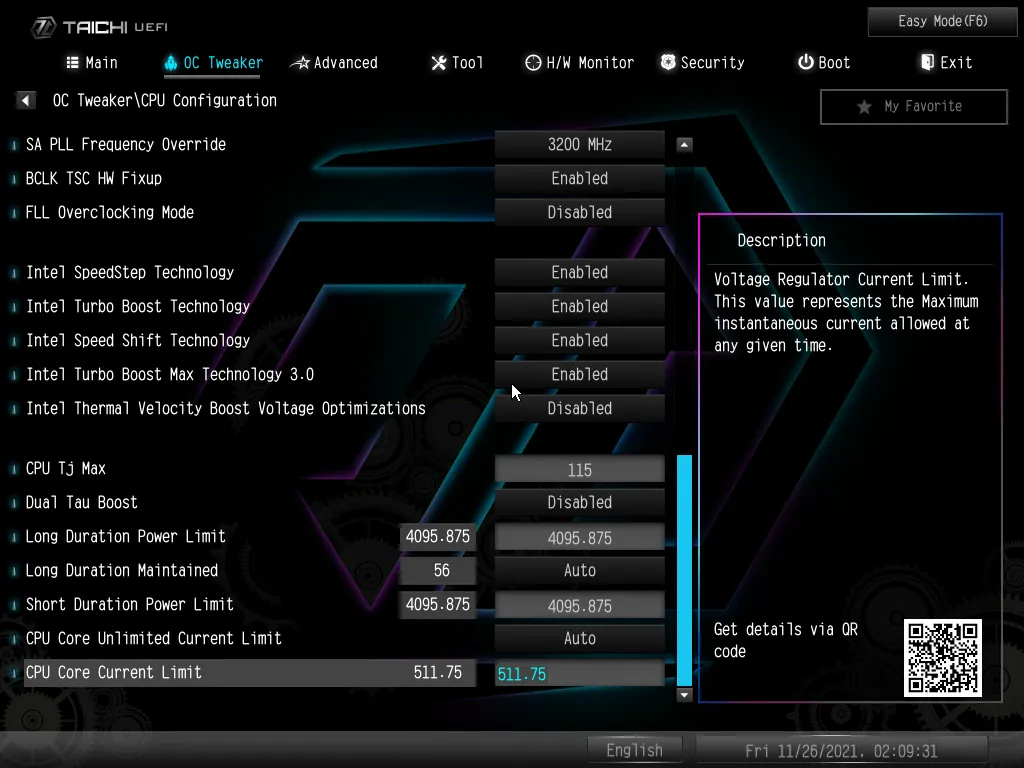Toggle BCLK TSC HW Fixup Enabled value
The height and width of the screenshot is (768, 1024).
pos(580,178)
